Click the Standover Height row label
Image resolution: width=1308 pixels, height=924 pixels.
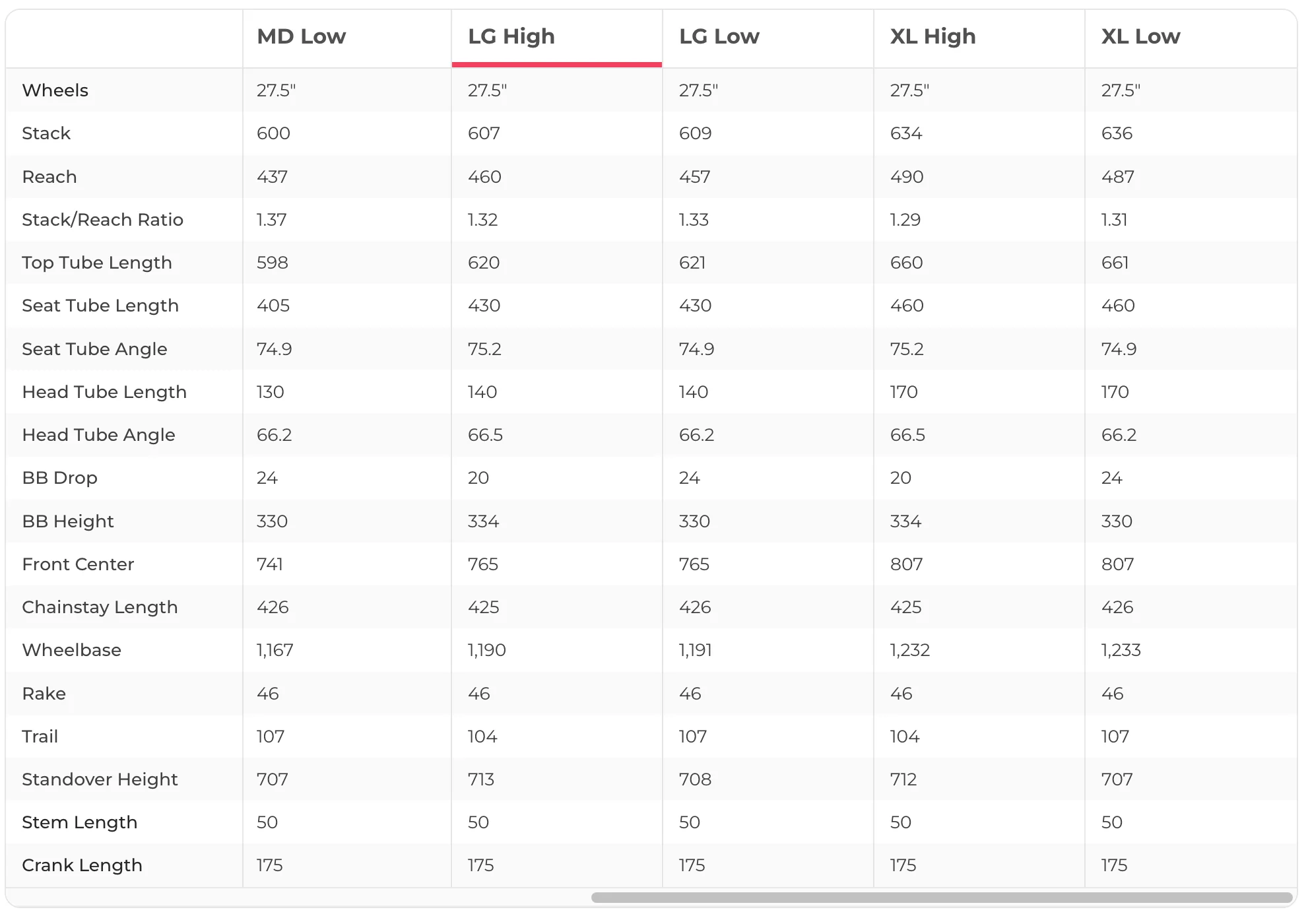[x=100, y=779]
